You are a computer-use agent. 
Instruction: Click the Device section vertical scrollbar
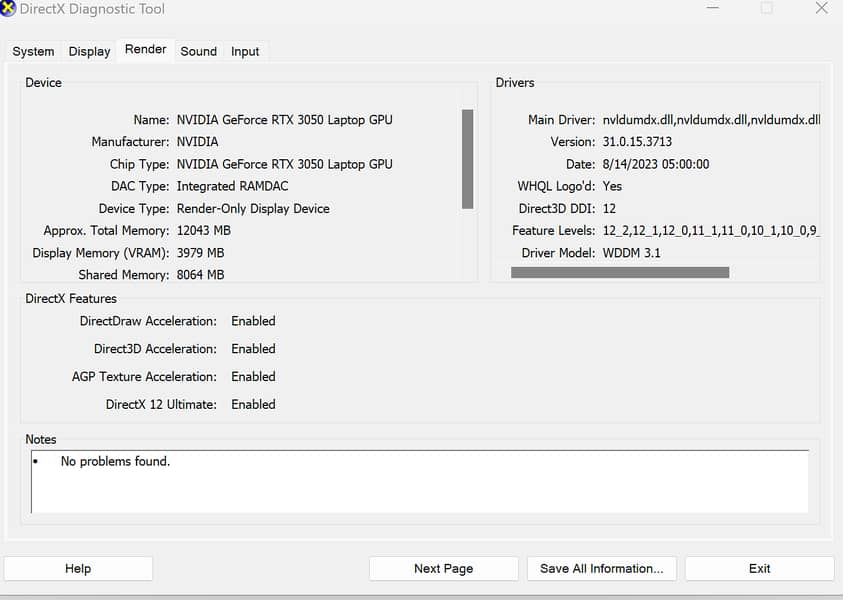coord(467,159)
